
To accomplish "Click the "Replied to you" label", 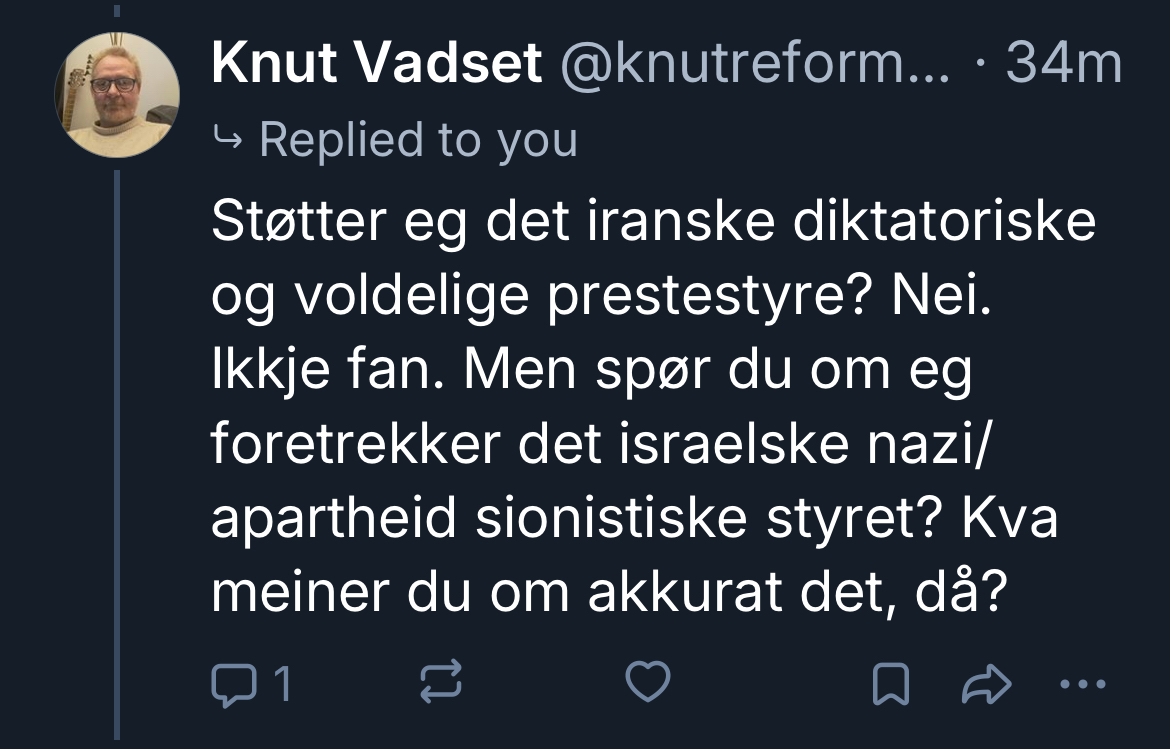I will click(418, 140).
